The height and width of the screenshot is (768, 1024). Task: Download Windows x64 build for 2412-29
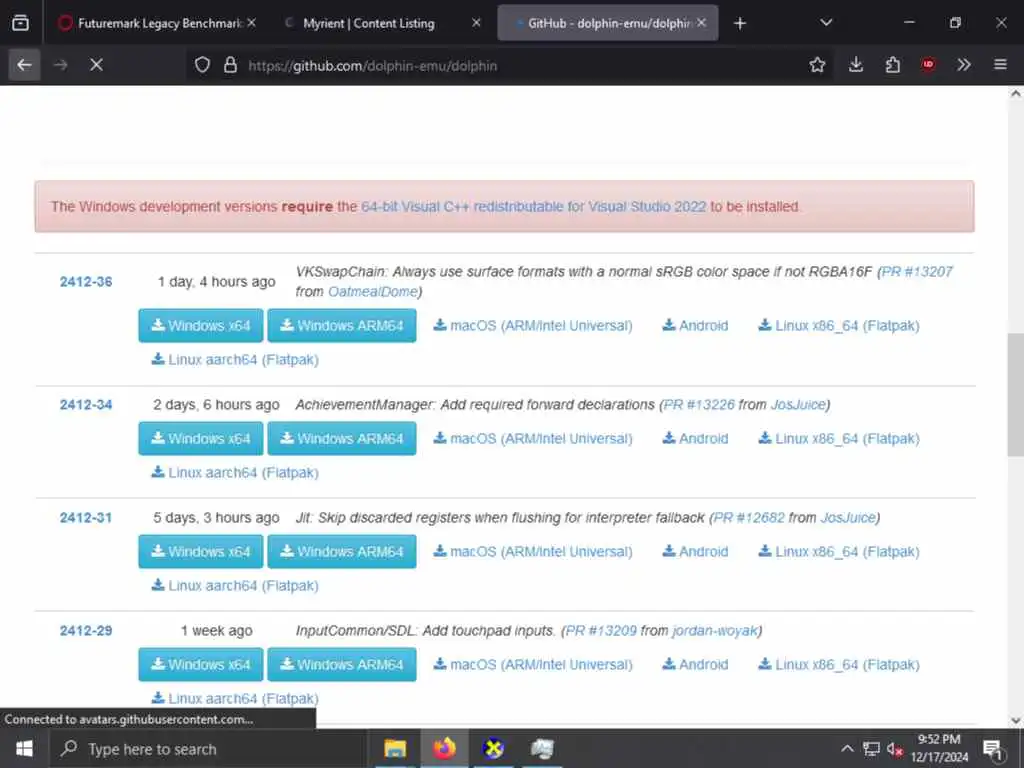tap(200, 664)
